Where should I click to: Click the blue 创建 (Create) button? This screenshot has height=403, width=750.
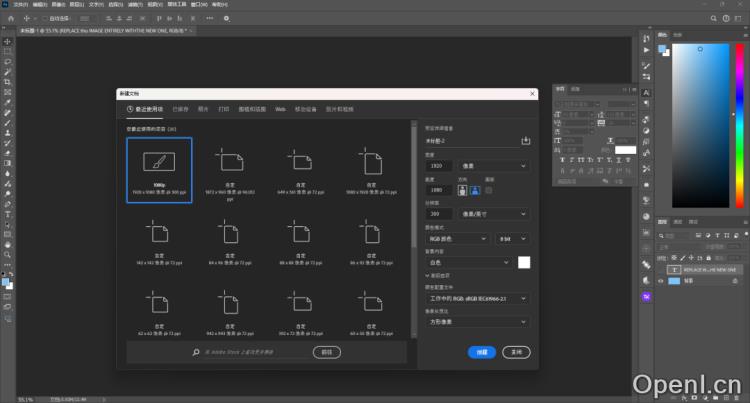(x=482, y=352)
